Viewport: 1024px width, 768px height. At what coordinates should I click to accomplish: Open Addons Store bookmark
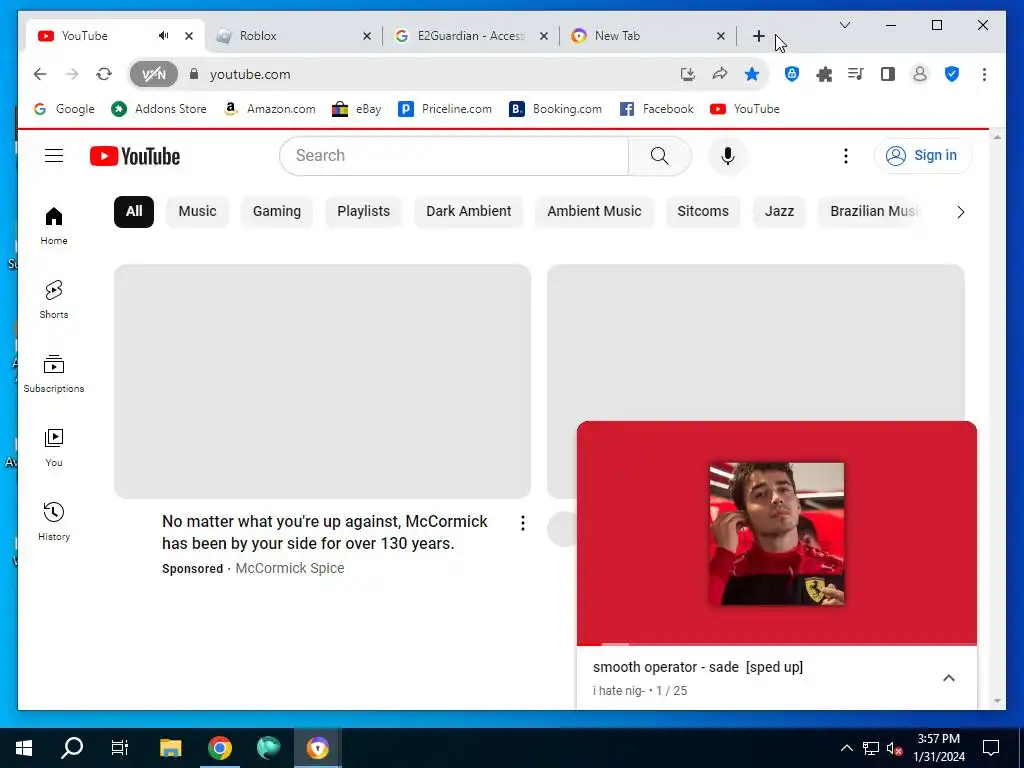159,109
